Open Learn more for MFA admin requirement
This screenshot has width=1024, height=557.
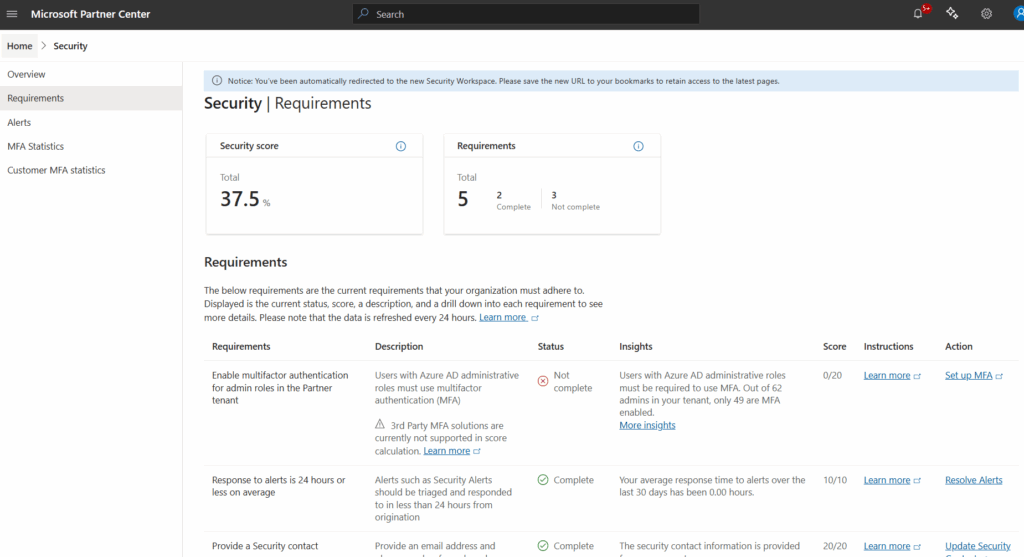coord(887,375)
